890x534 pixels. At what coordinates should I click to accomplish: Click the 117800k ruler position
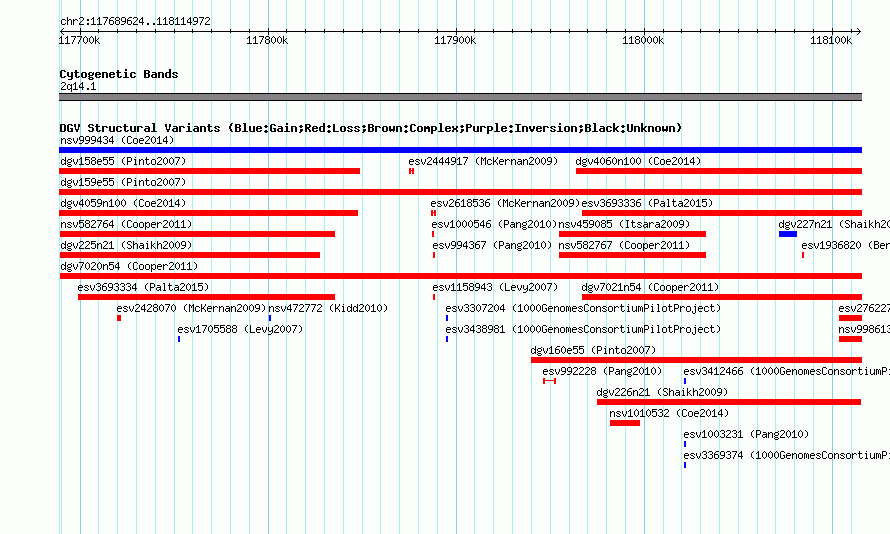[267, 40]
